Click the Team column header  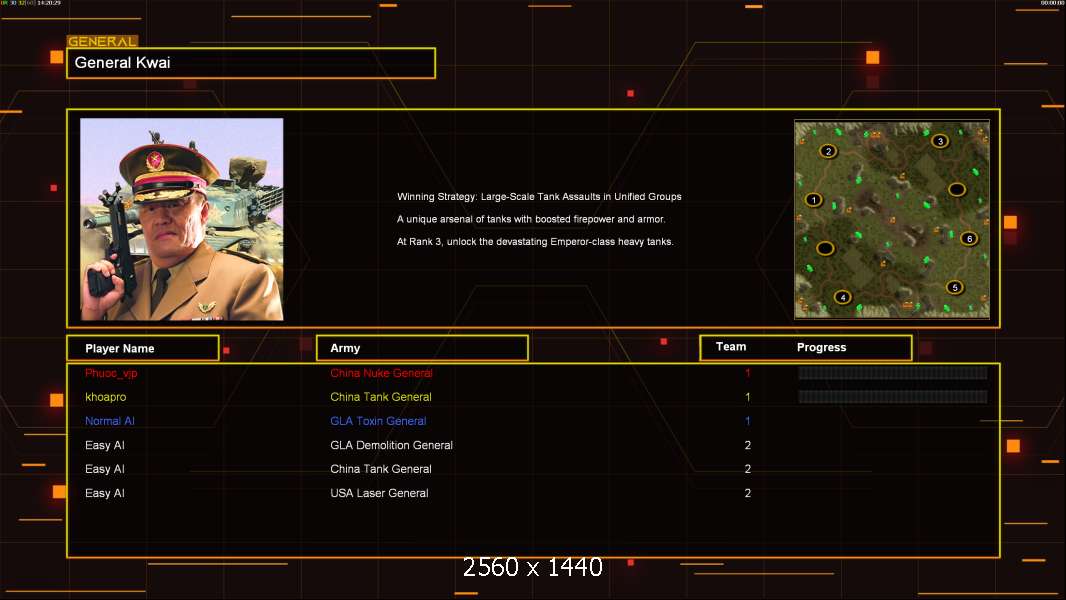pos(731,347)
